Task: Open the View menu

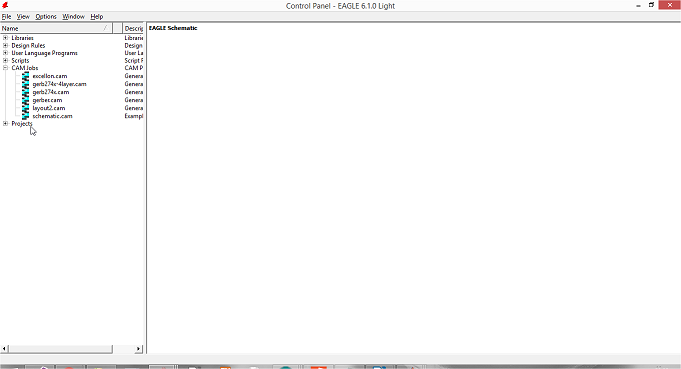Action: (x=23, y=16)
